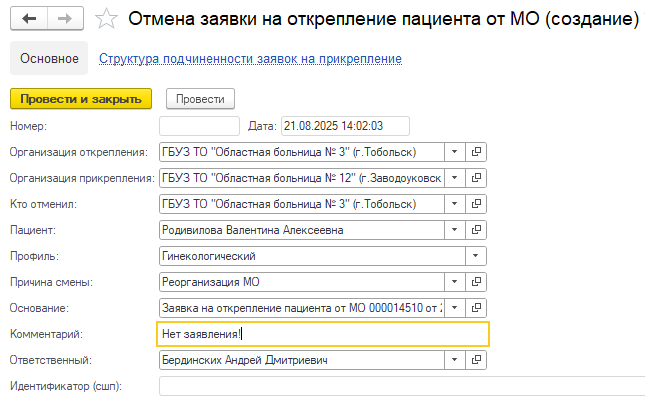Open the Организация прикрепления record via open icon
The width and height of the screenshot is (645, 409).
tap(477, 178)
